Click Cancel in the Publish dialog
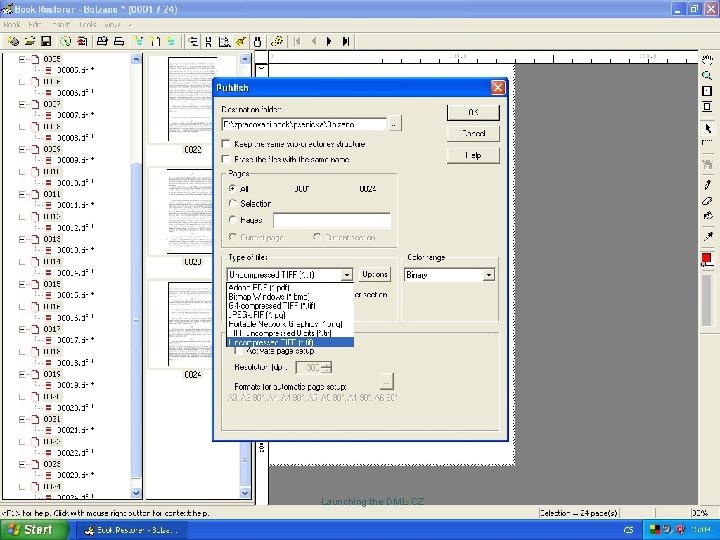The image size is (720, 540). click(x=473, y=134)
